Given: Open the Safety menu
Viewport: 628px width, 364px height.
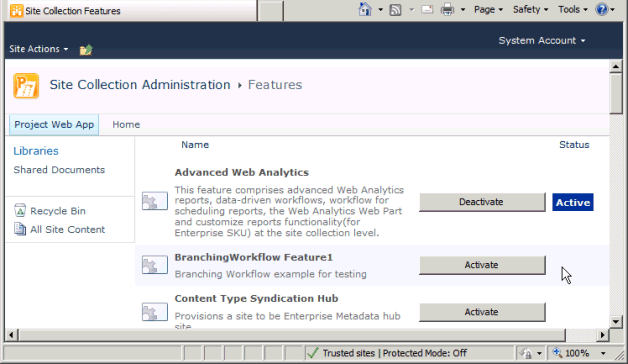Looking at the screenshot, I should point(530,10).
